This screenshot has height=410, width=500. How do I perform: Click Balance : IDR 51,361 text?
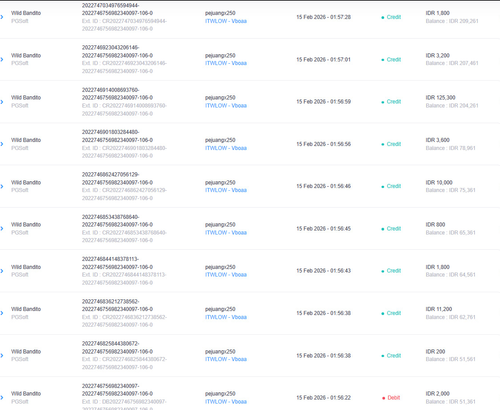click(450, 402)
